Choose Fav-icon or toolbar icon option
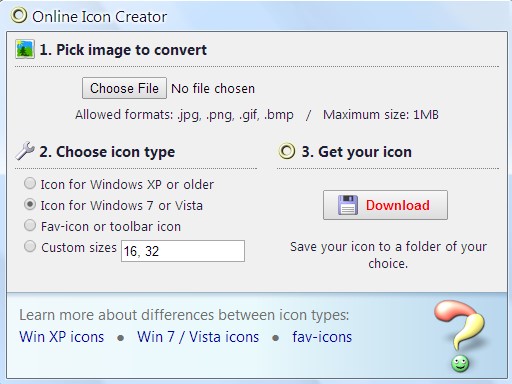 pyautogui.click(x=30, y=225)
